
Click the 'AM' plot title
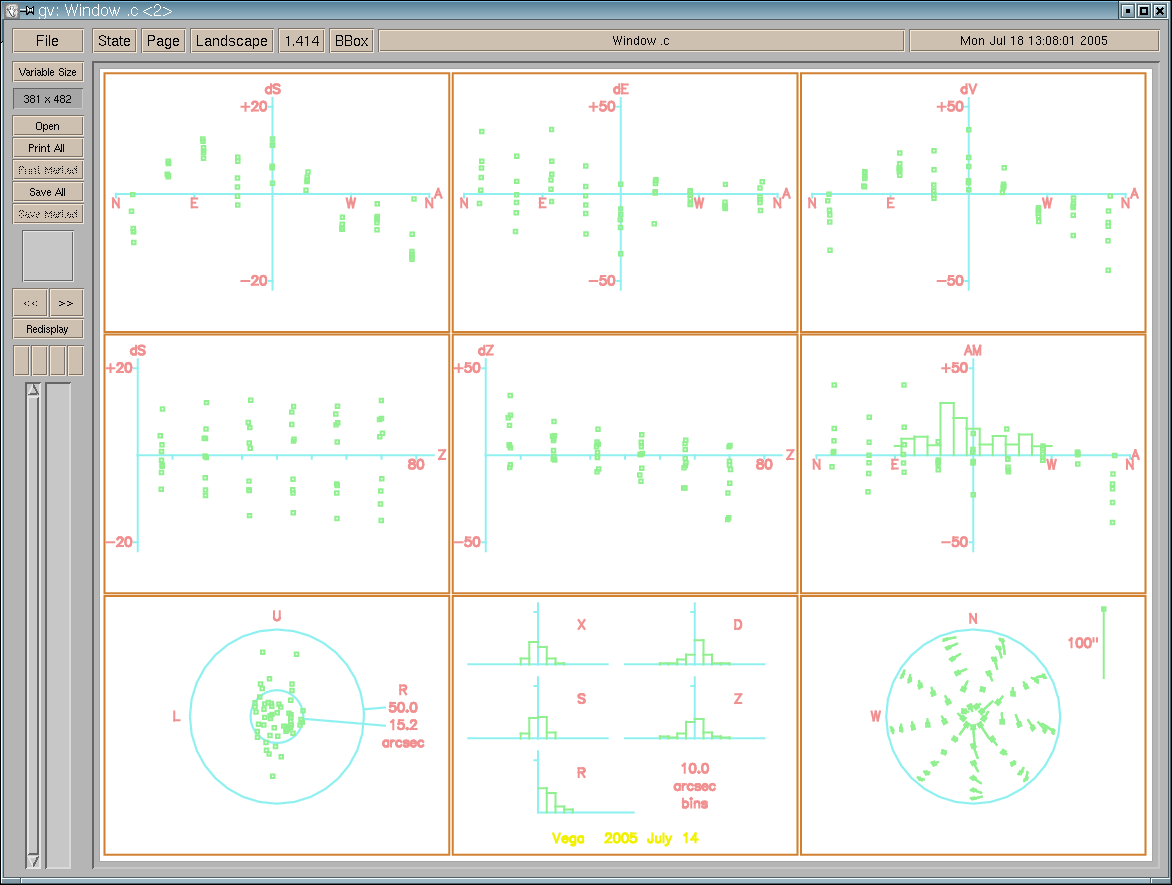972,351
